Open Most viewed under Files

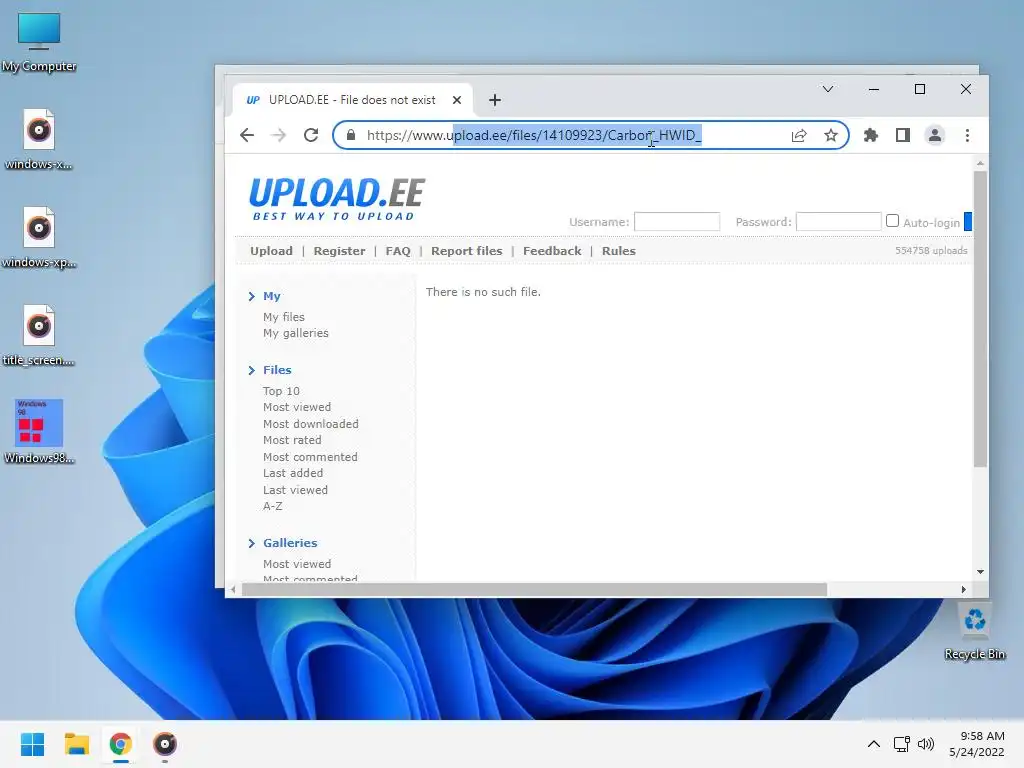pos(296,407)
